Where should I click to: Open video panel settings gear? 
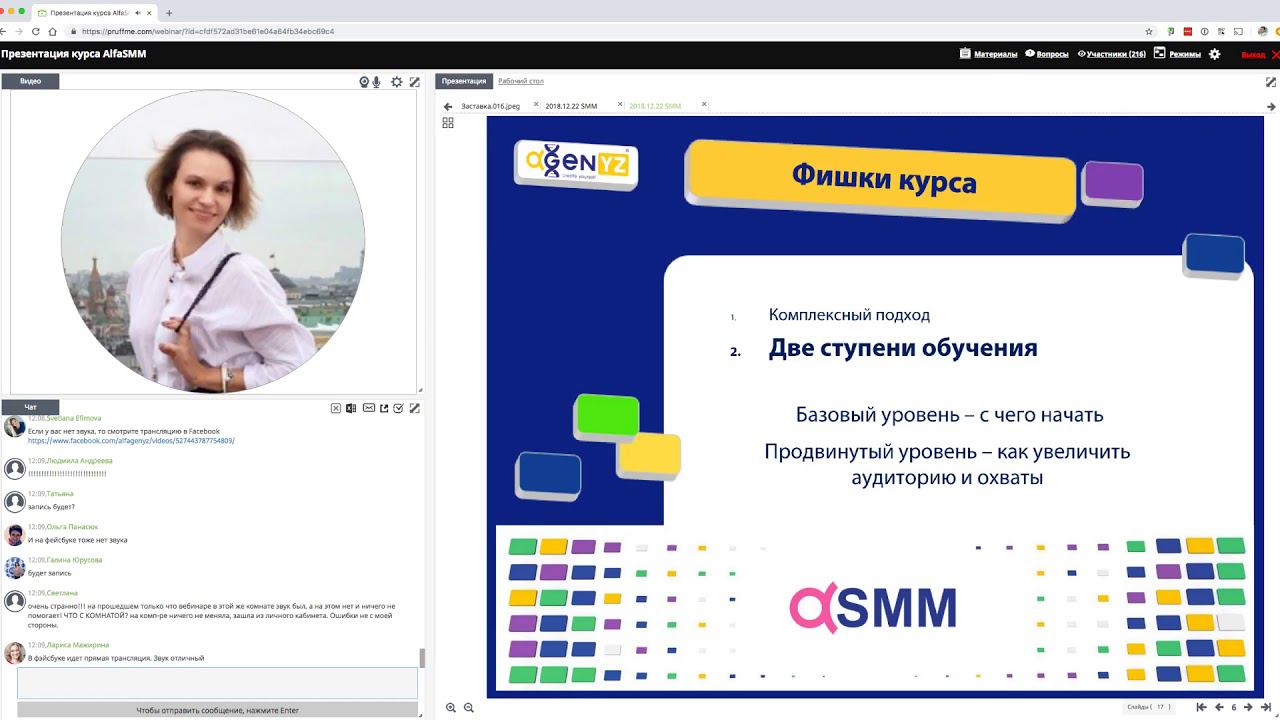pos(397,82)
